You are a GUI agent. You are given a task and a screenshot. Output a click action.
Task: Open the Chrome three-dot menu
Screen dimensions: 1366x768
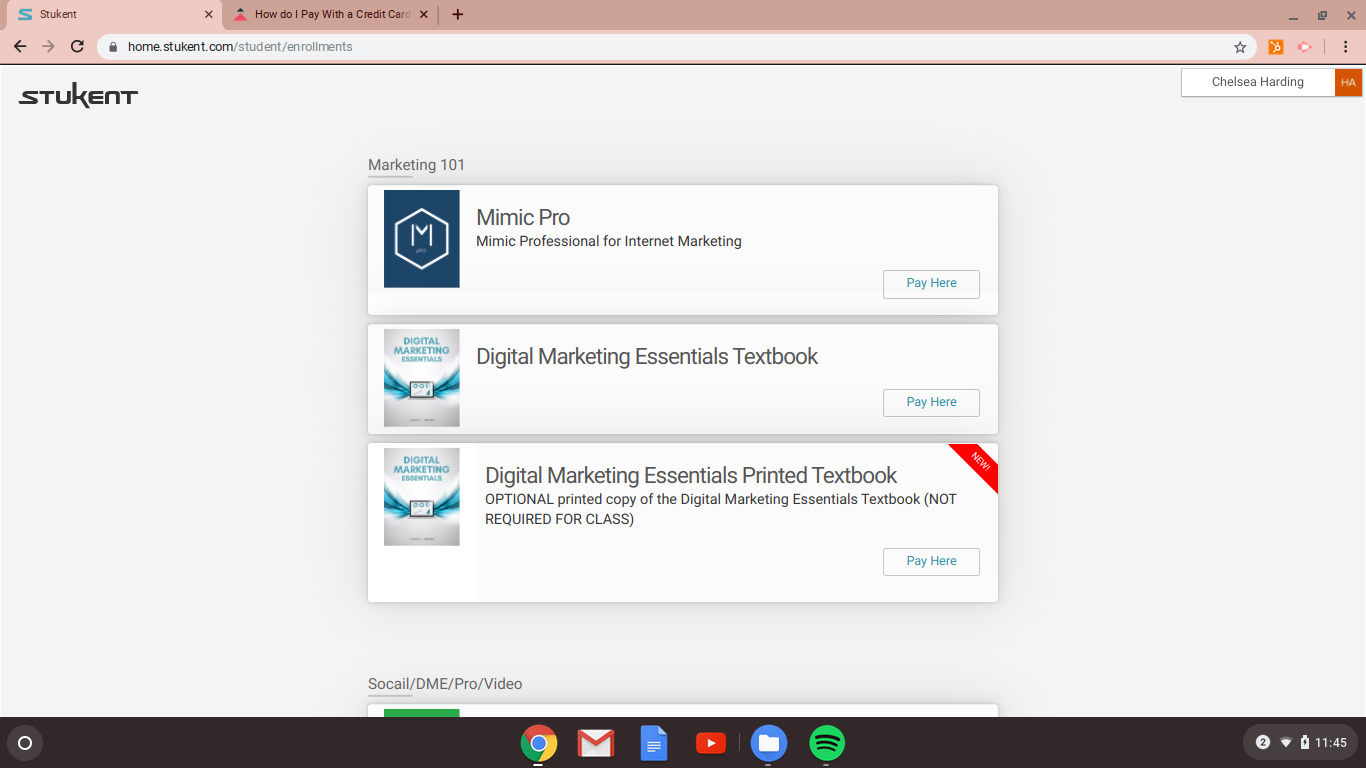(1346, 47)
